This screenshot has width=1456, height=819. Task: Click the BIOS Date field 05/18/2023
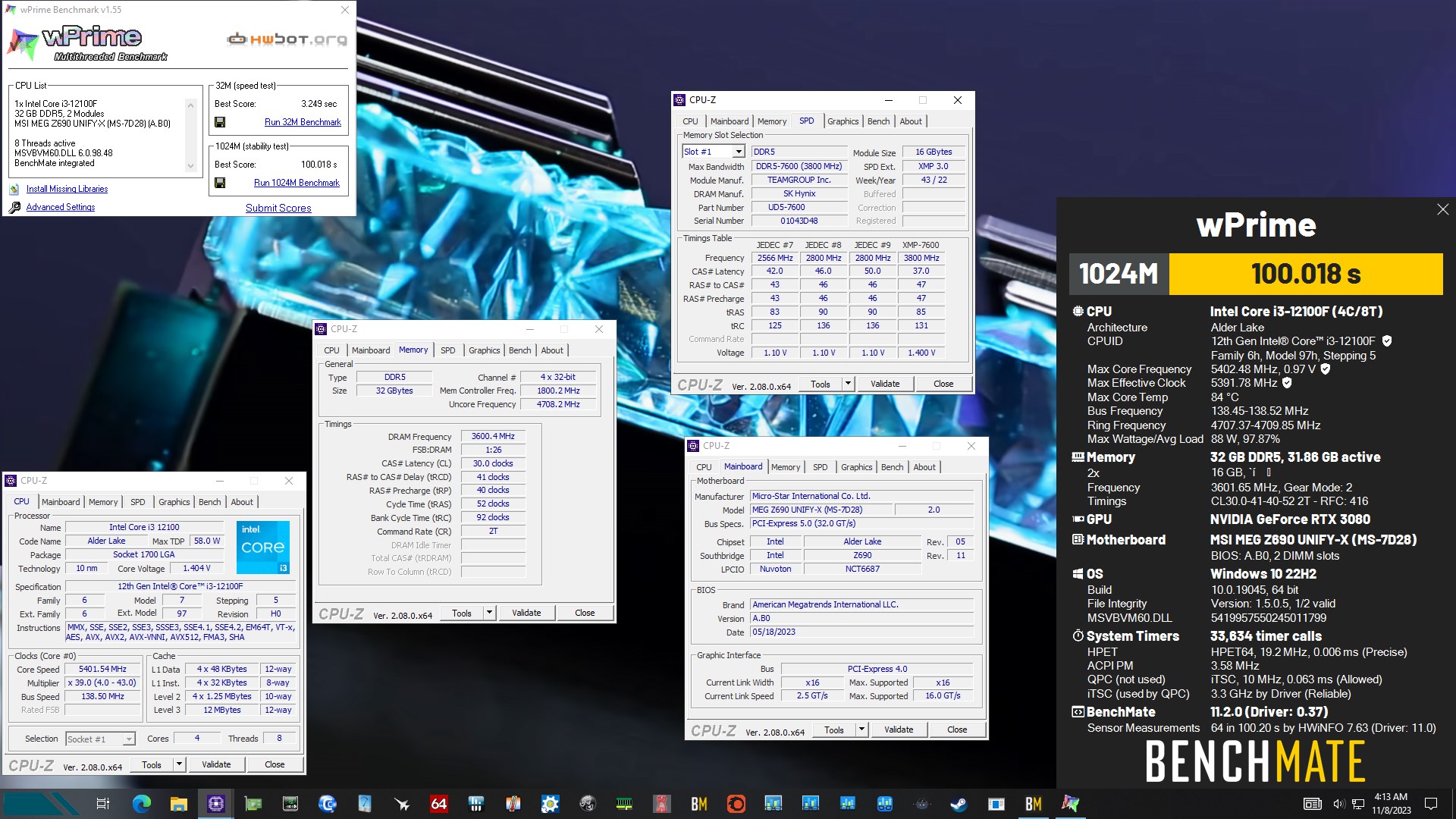862,632
